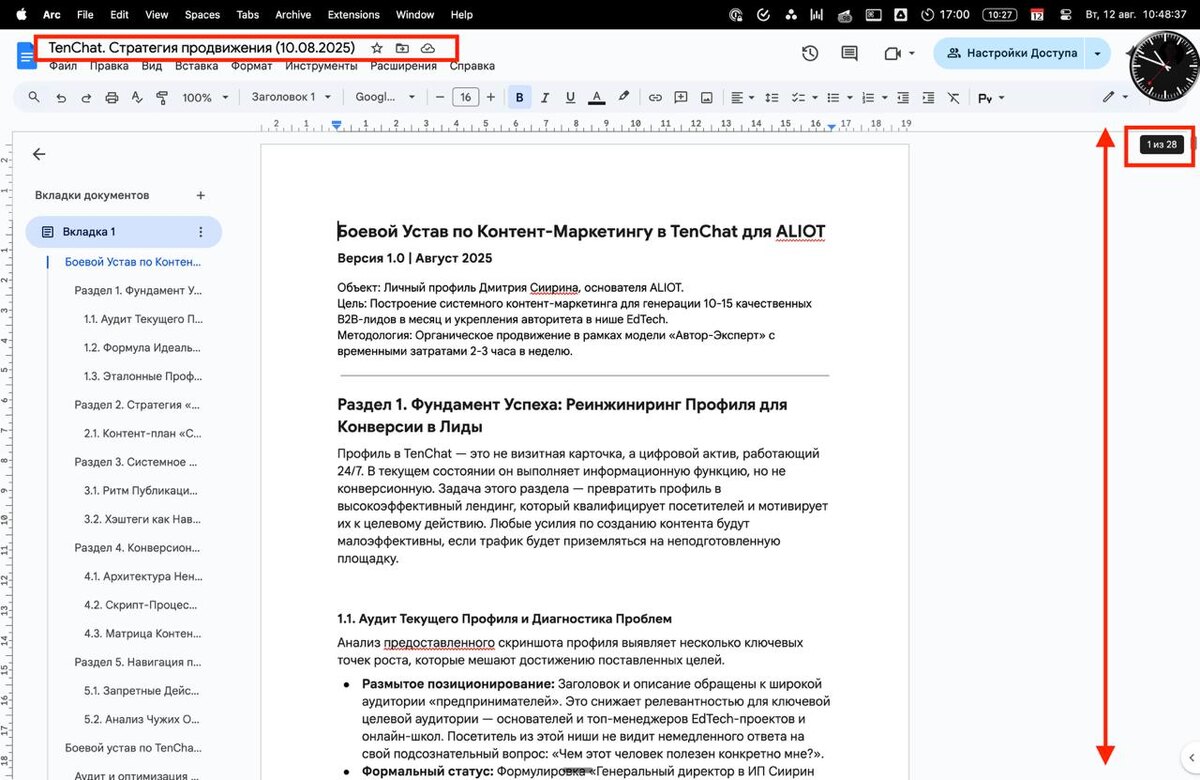Open numbered list options dropdown

(875, 98)
